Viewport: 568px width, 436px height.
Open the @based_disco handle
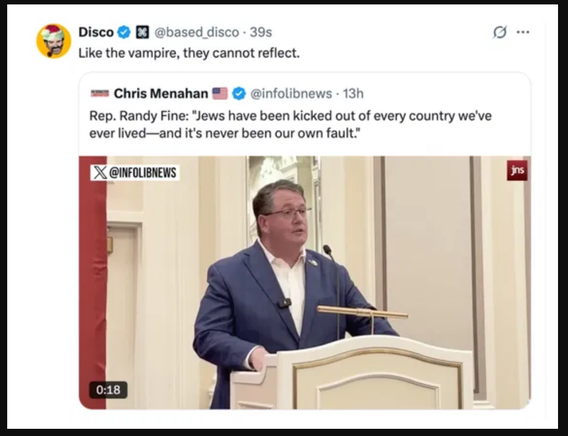(197, 32)
